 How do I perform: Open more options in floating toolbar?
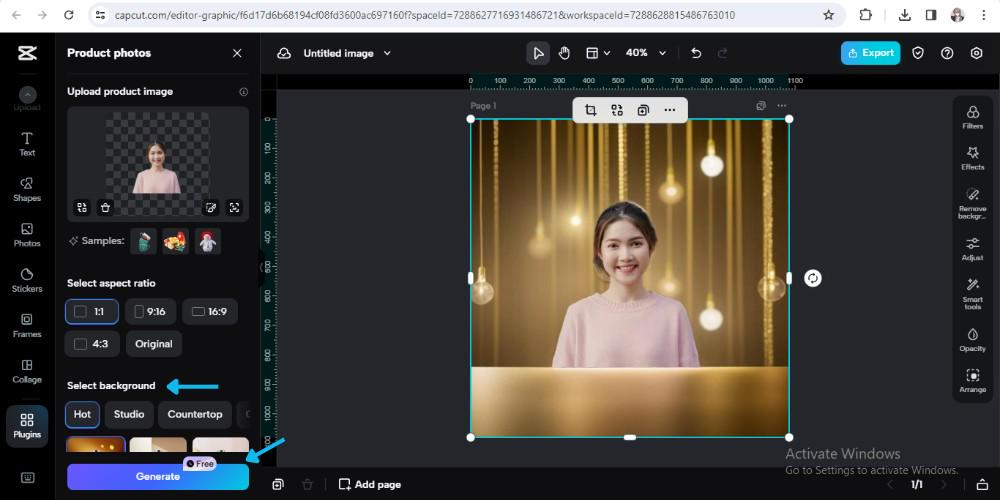point(670,110)
